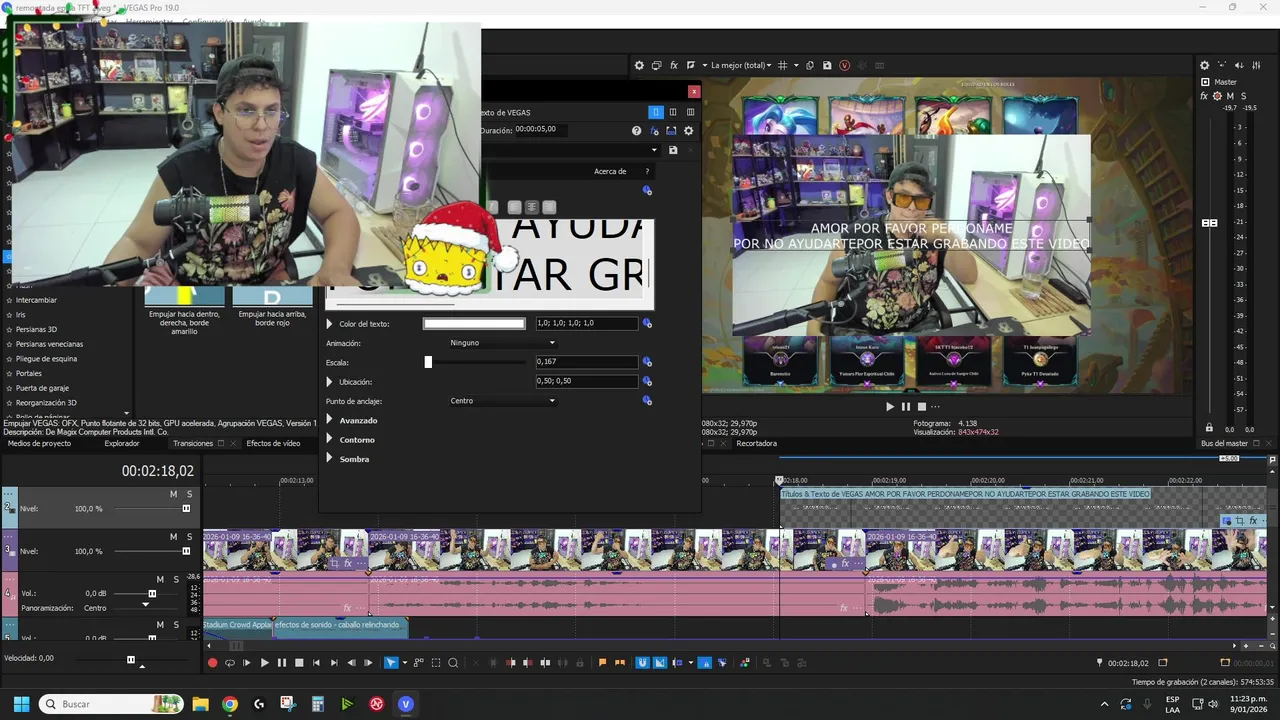1280x720 pixels.
Task: Open the Animación dropdown set to Ninguno
Action: [502, 343]
